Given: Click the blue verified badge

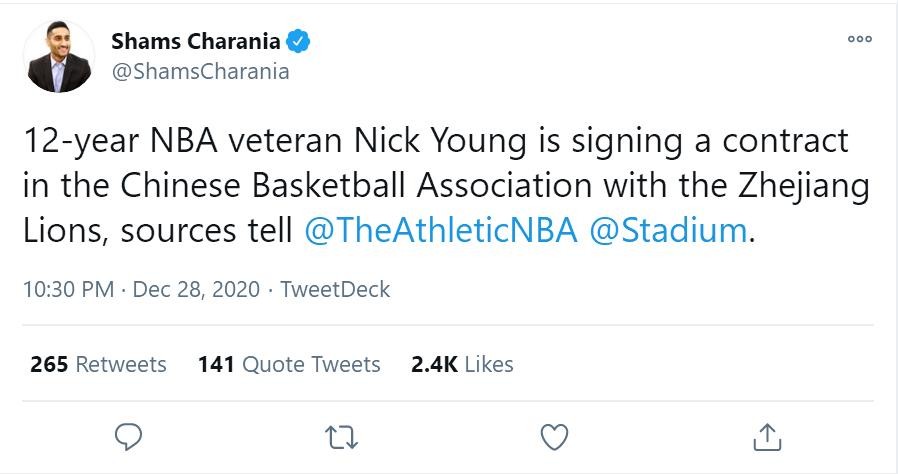Looking at the screenshot, I should tap(298, 42).
